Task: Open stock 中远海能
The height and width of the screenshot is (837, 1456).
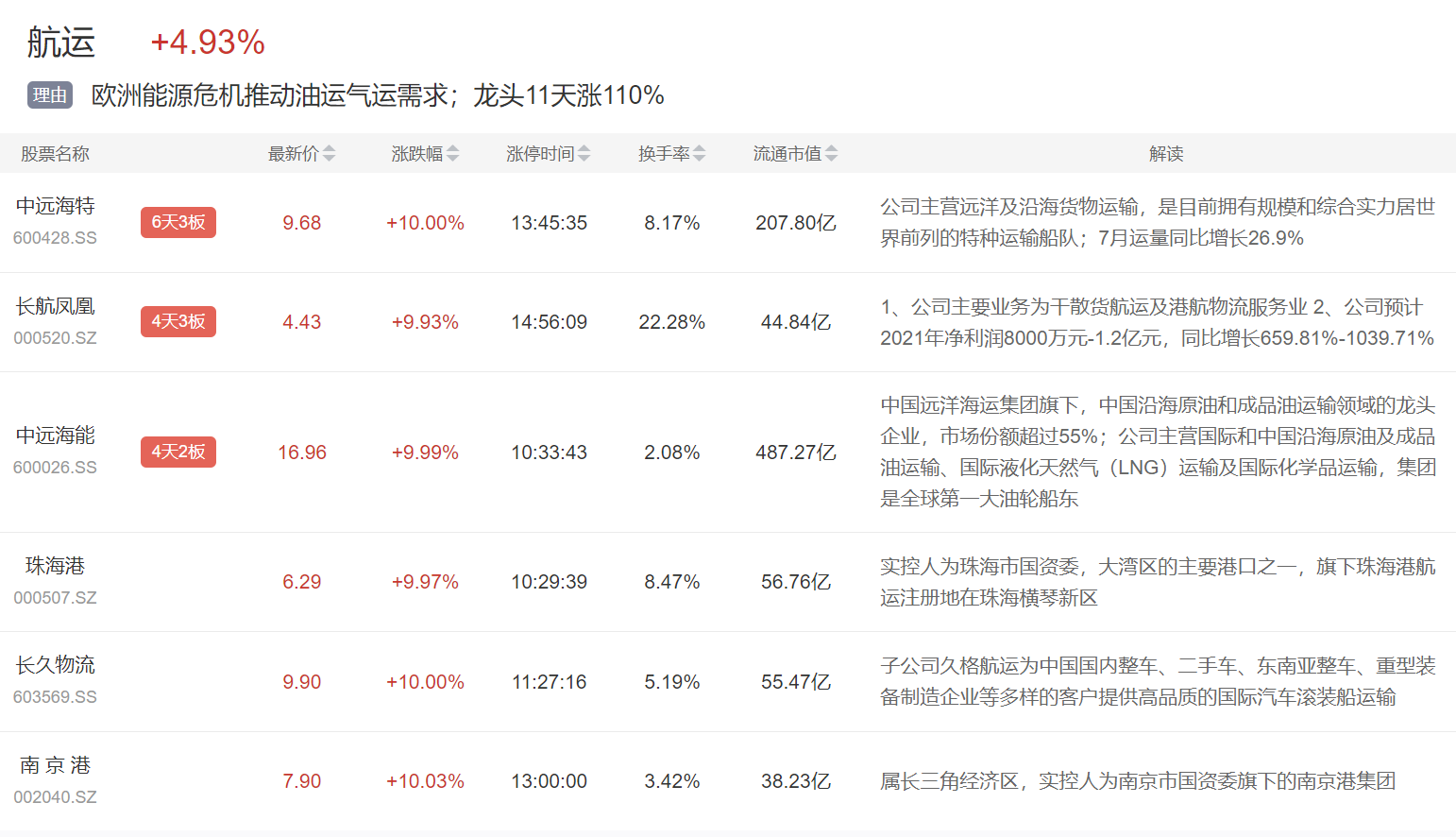Action: [x=56, y=436]
